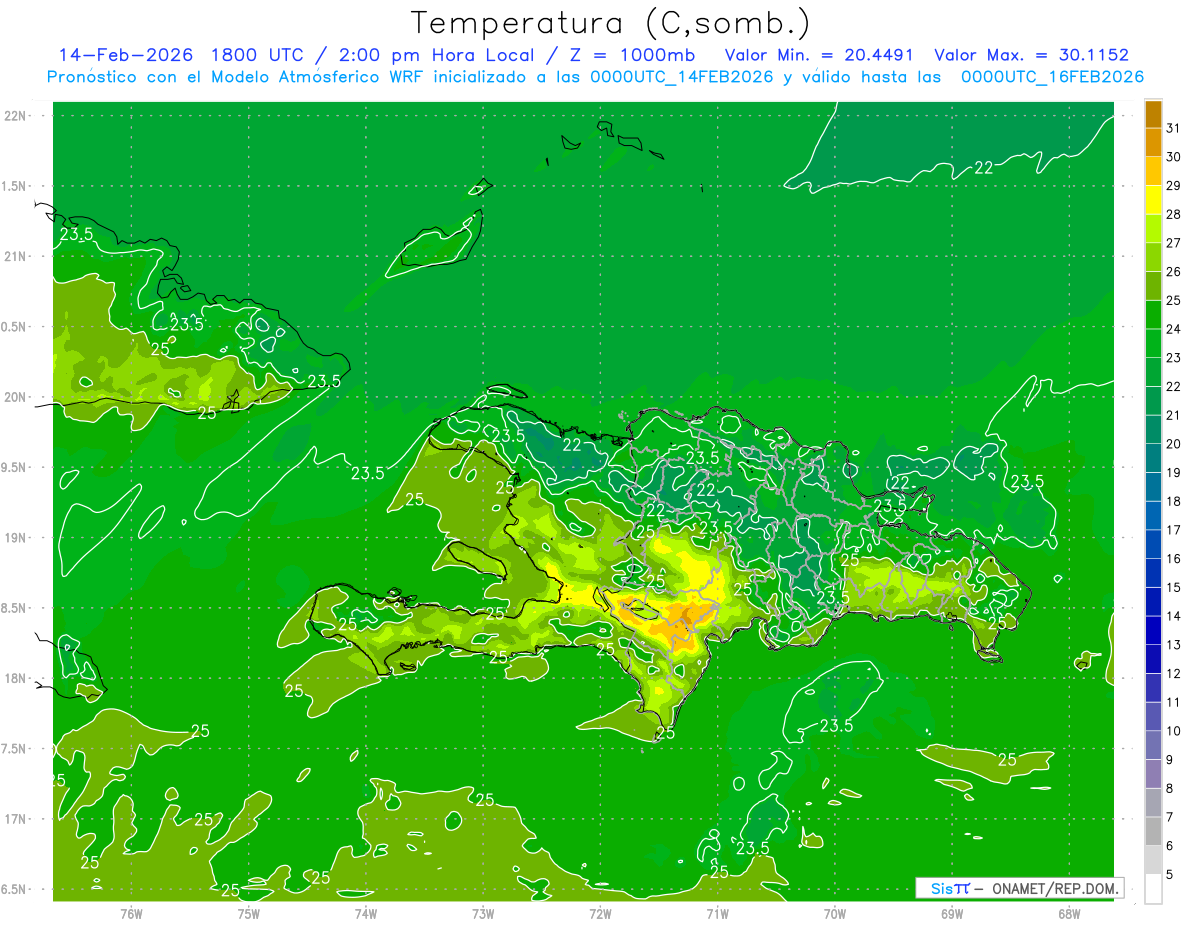
Task: Click the '72W' longitude axis label
Action: [x=600, y=913]
